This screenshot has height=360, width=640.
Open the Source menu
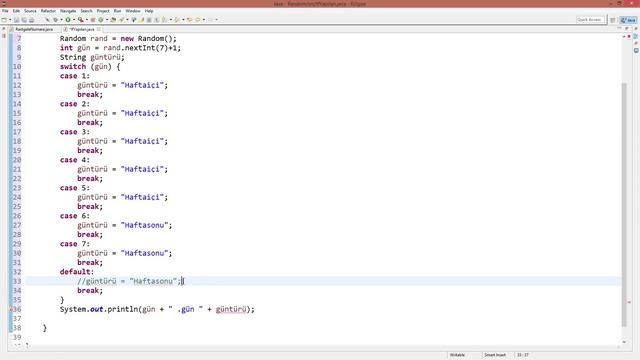pyautogui.click(x=30, y=11)
